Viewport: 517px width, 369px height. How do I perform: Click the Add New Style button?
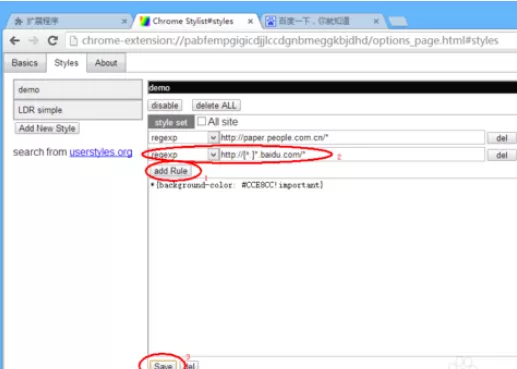pos(47,128)
